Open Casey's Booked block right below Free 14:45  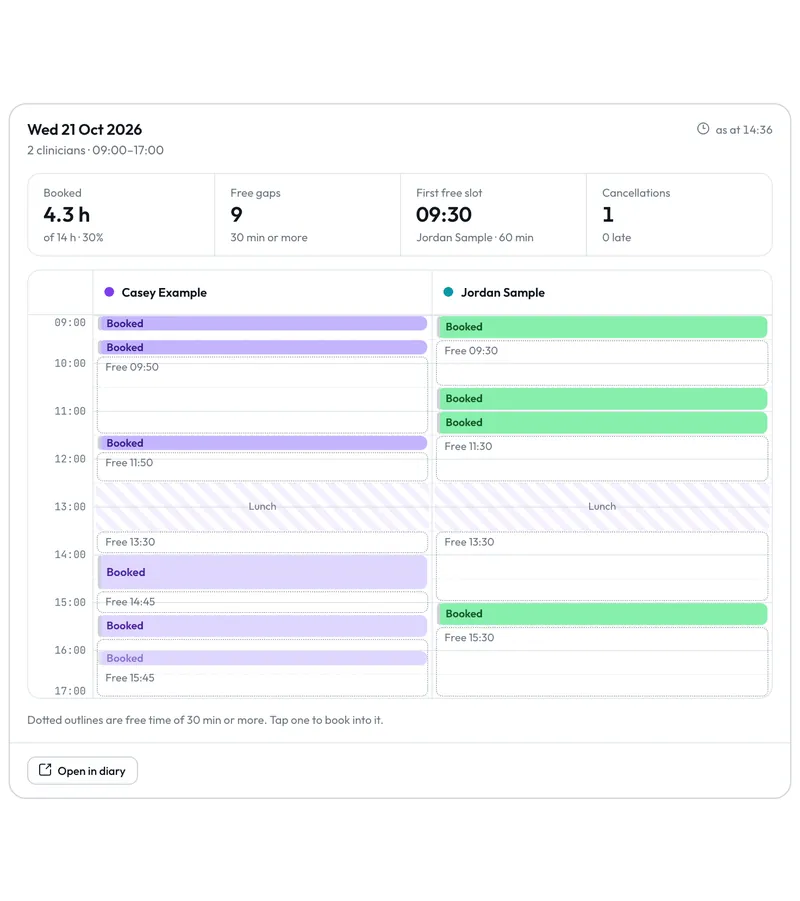point(263,626)
